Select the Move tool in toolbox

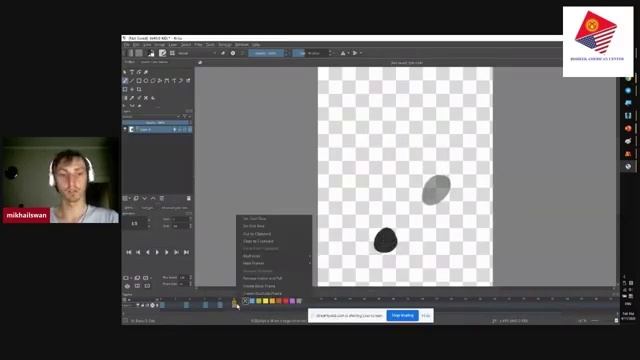132,89
